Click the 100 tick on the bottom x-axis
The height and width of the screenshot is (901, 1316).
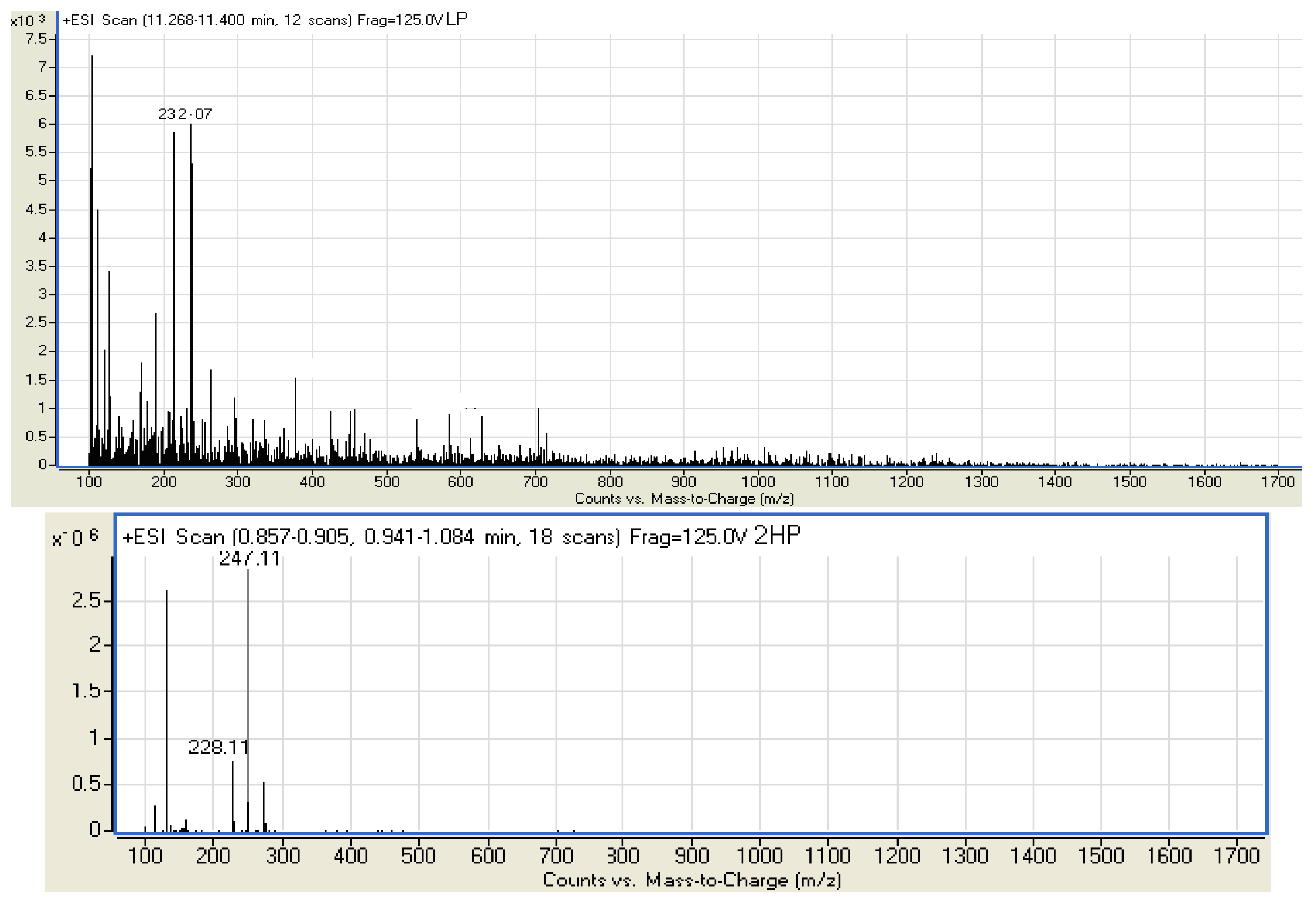145,855
